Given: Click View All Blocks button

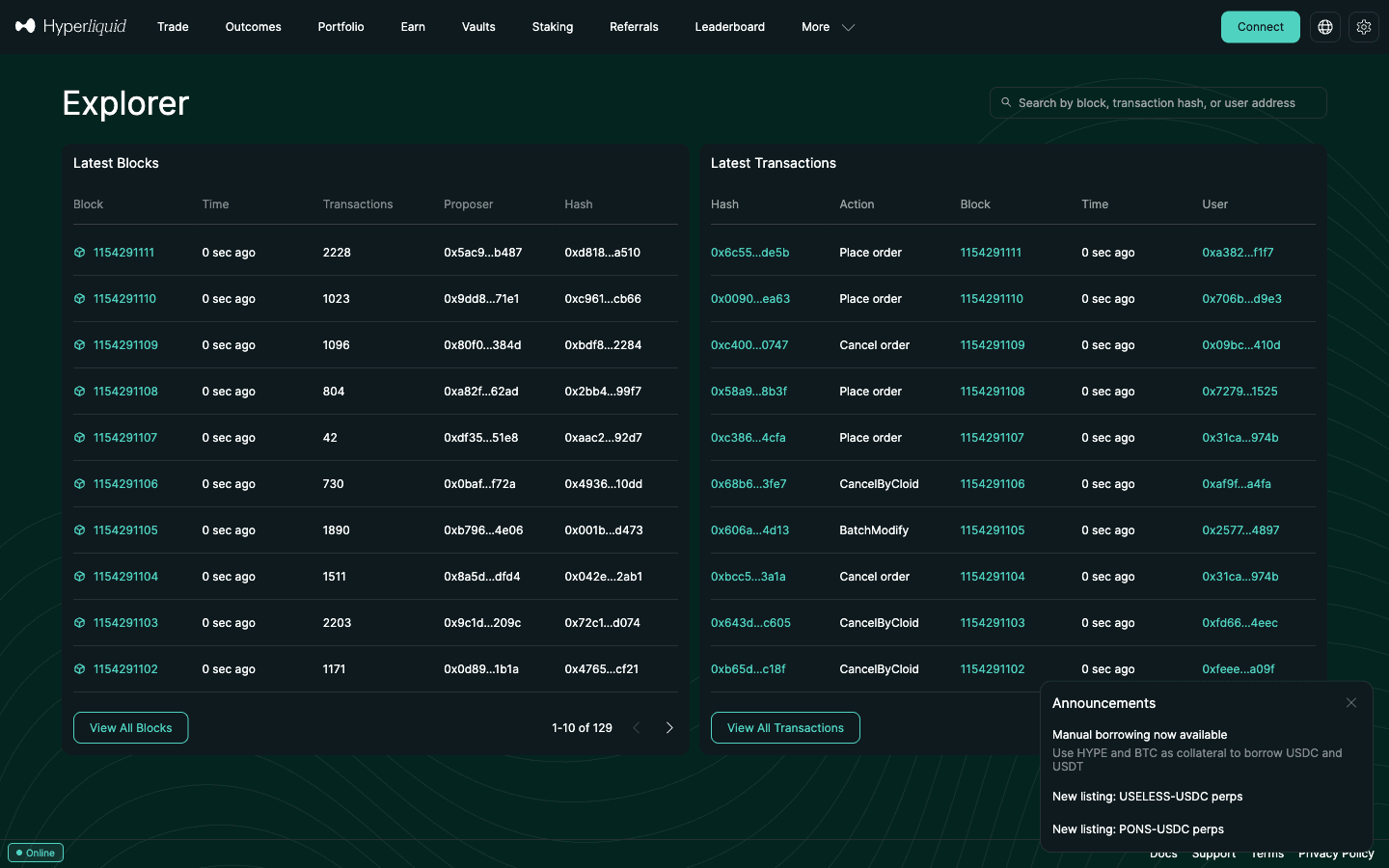Looking at the screenshot, I should point(131,728).
